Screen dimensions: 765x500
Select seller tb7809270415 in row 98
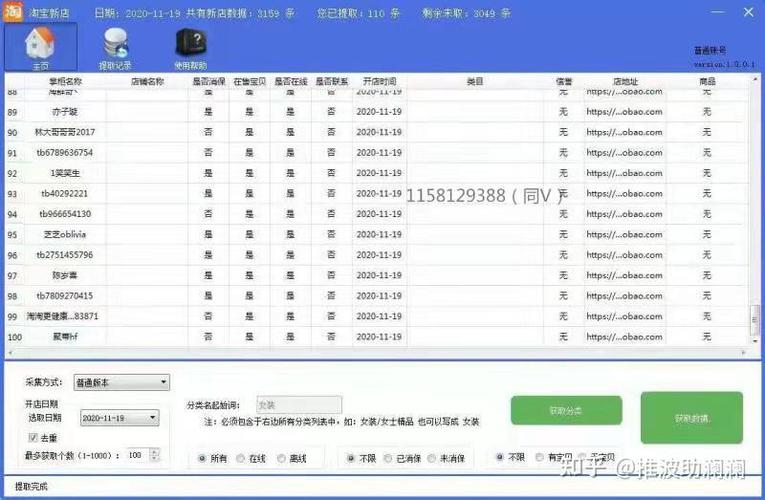[x=65, y=296]
